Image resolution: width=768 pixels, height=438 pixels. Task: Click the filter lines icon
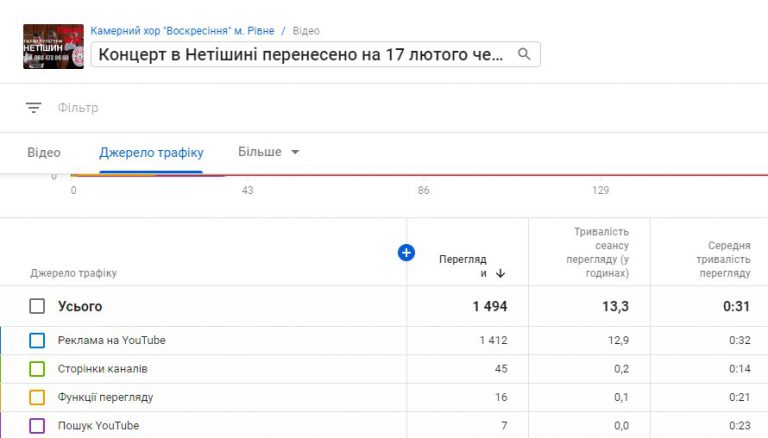tap(34, 108)
